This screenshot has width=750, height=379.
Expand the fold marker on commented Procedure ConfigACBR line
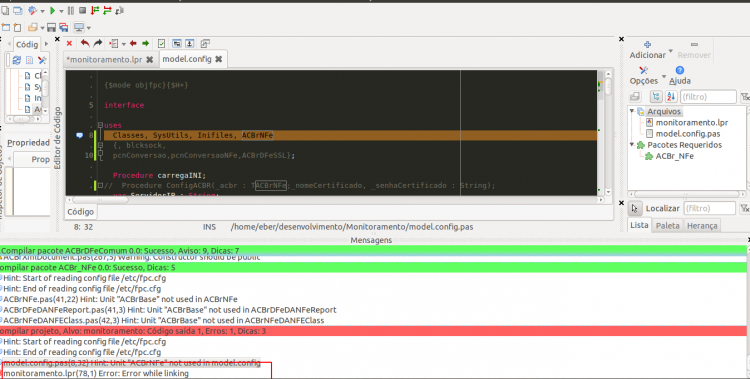point(100,185)
